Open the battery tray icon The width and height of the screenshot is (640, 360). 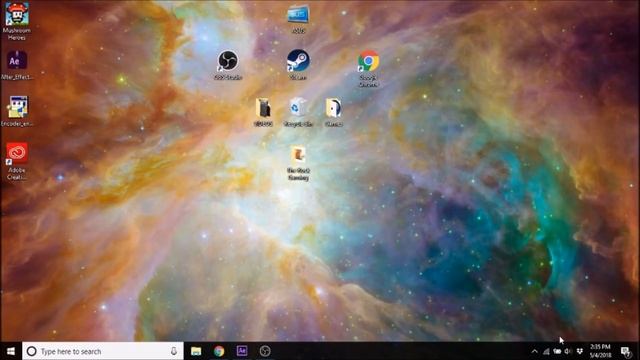[x=557, y=351]
